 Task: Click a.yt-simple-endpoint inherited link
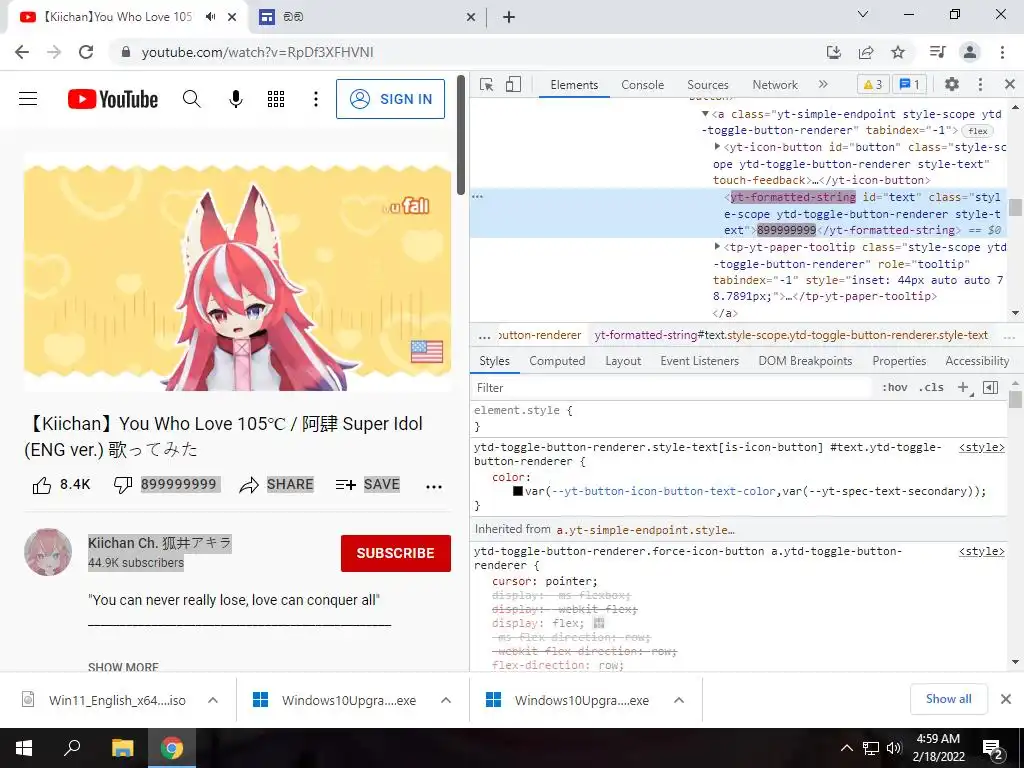[645, 530]
